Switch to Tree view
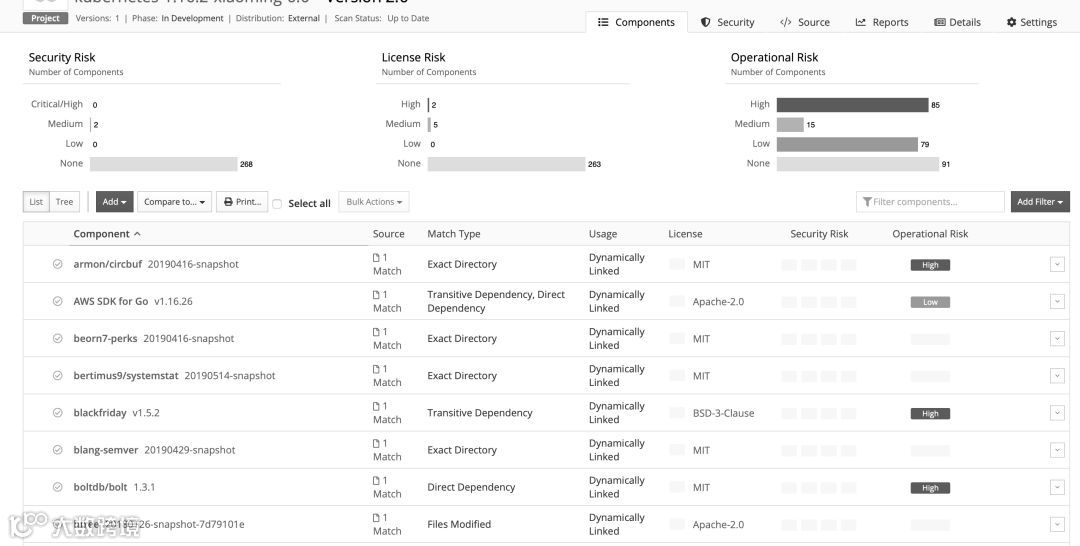 point(64,202)
